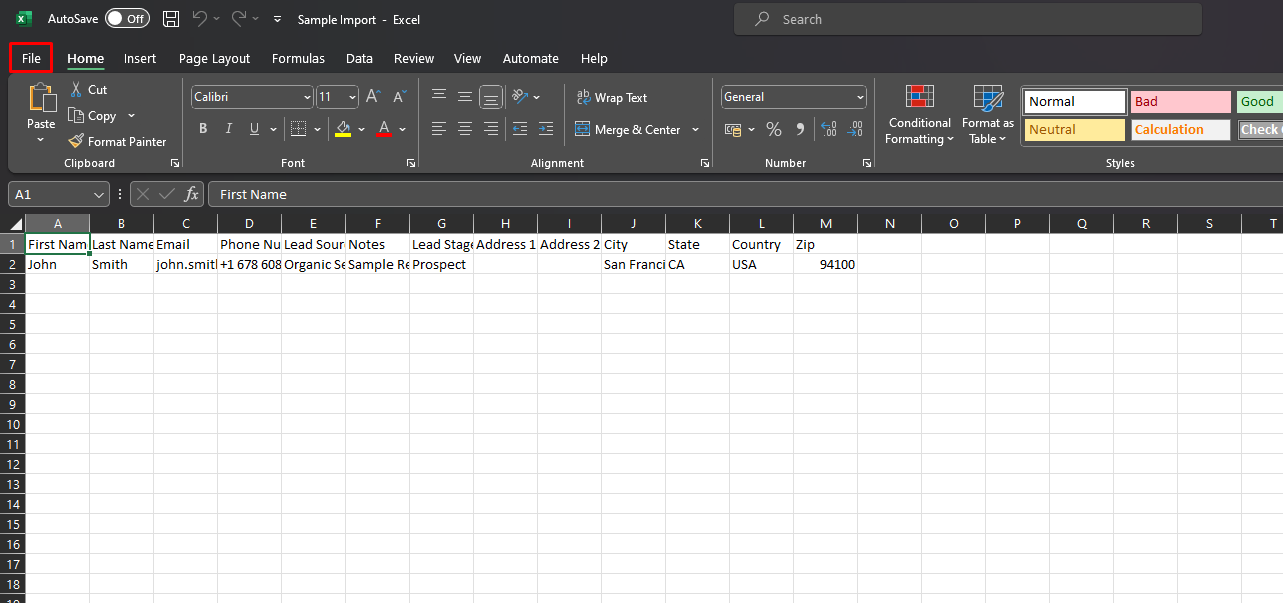
Task: Toggle Italic formatting
Action: [229, 129]
